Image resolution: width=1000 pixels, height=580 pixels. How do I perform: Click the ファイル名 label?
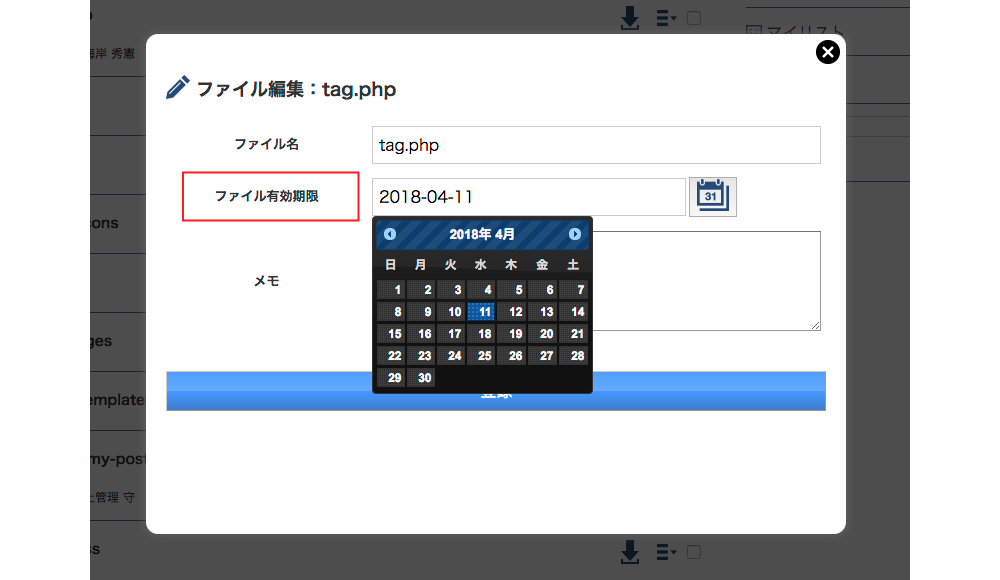click(x=267, y=144)
